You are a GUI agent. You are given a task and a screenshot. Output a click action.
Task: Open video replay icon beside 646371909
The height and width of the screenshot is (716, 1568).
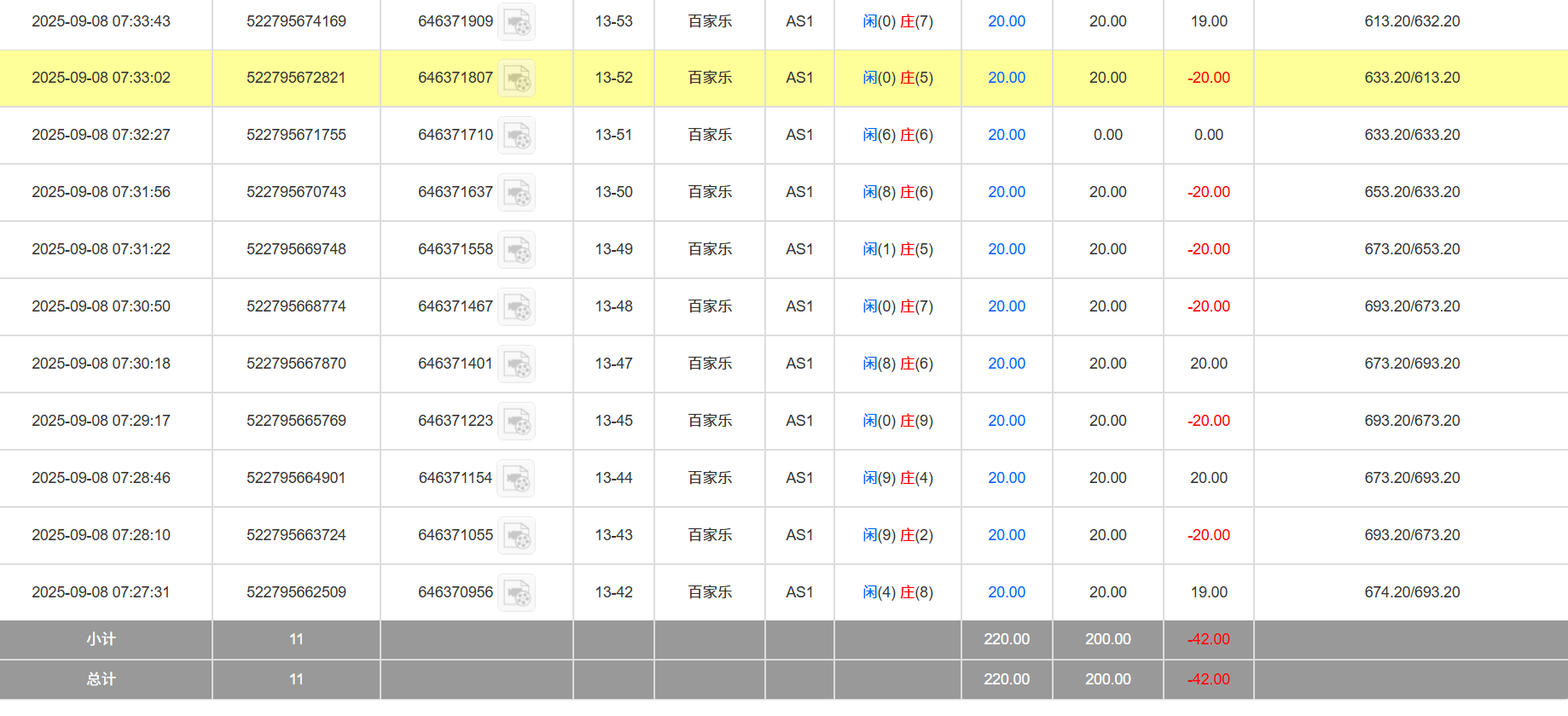(516, 22)
